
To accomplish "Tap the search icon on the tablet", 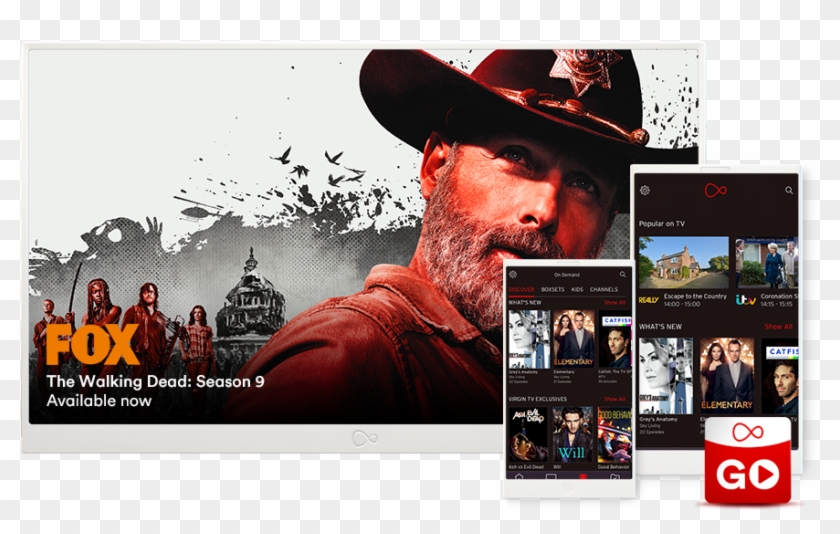I will [x=789, y=190].
